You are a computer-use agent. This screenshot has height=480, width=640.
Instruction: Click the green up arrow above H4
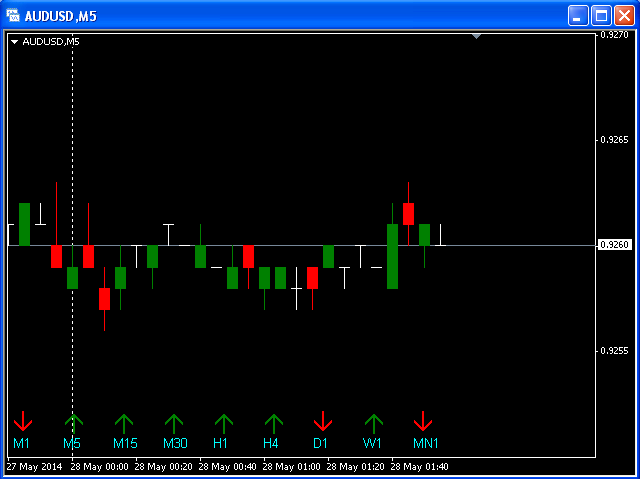[274, 424]
